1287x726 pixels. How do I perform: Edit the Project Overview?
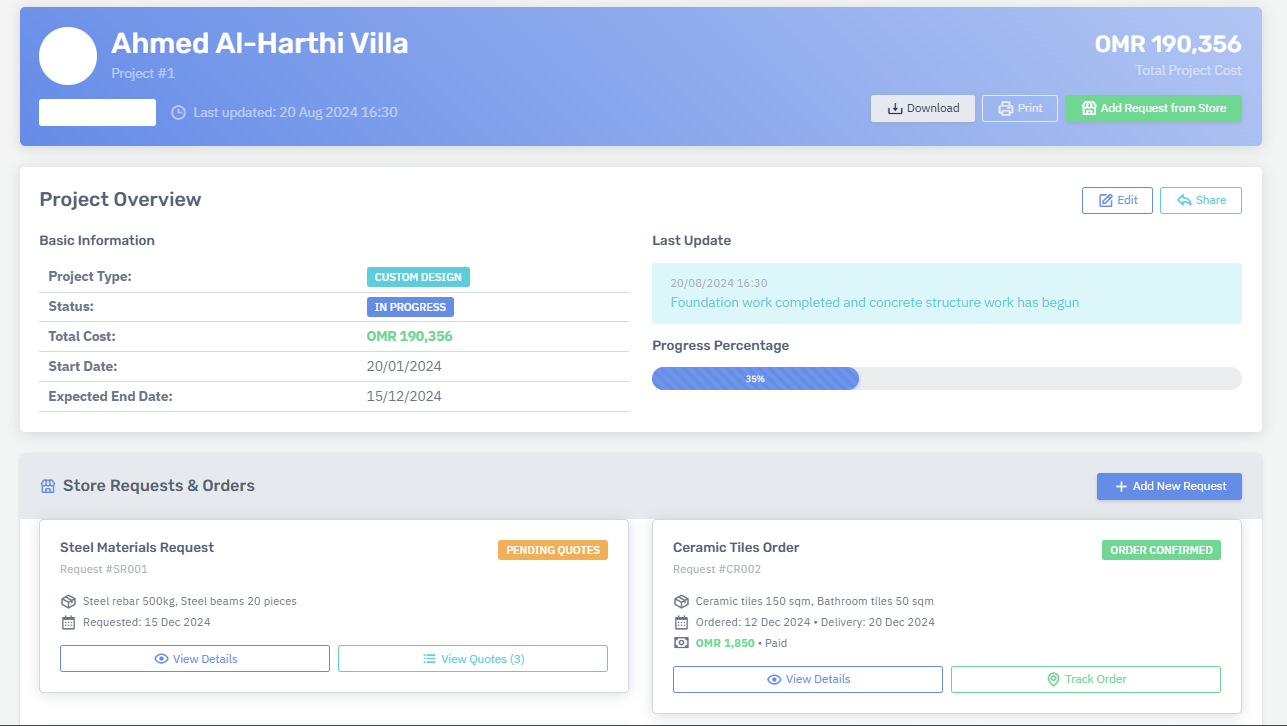tap(1117, 200)
